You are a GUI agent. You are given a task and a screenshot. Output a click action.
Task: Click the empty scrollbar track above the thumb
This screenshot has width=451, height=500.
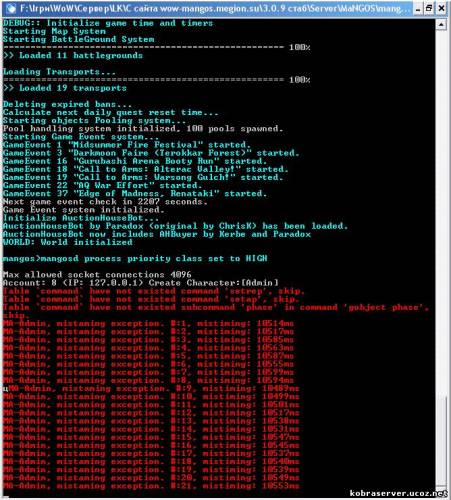[x=441, y=213]
